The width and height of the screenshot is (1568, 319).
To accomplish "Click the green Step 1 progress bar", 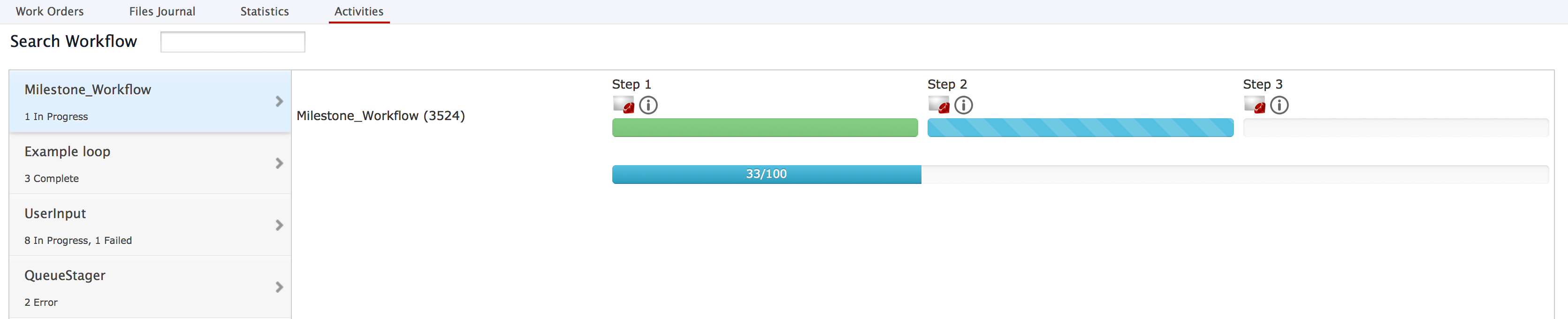I will tap(765, 128).
